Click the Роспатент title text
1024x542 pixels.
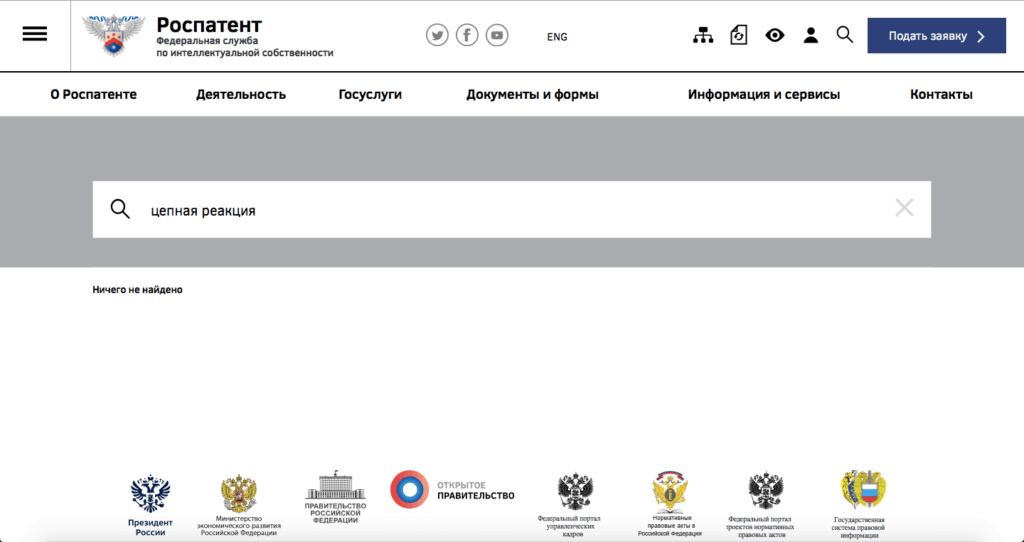[209, 25]
